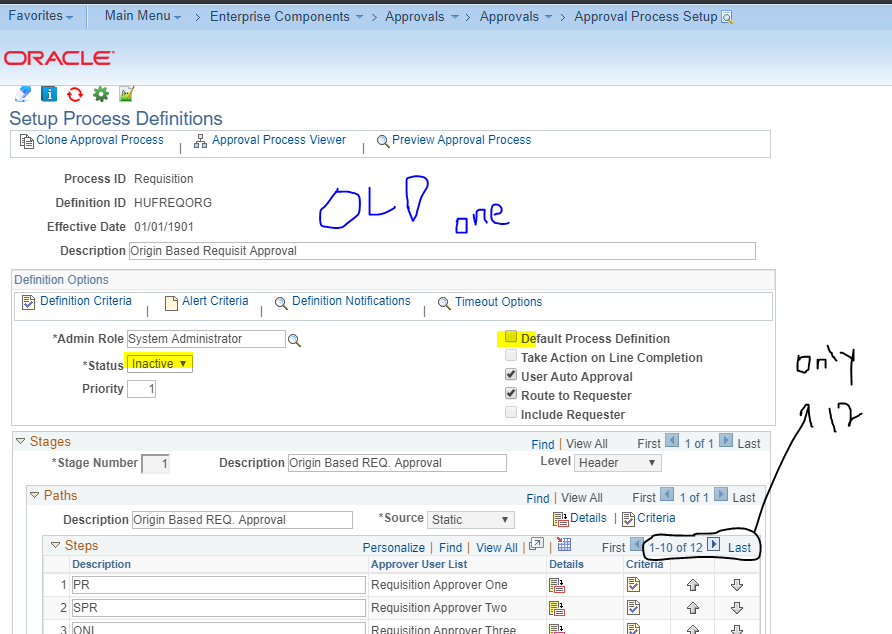Click Last in the Steps pagination
The image size is (892, 634).
pyautogui.click(x=739, y=547)
